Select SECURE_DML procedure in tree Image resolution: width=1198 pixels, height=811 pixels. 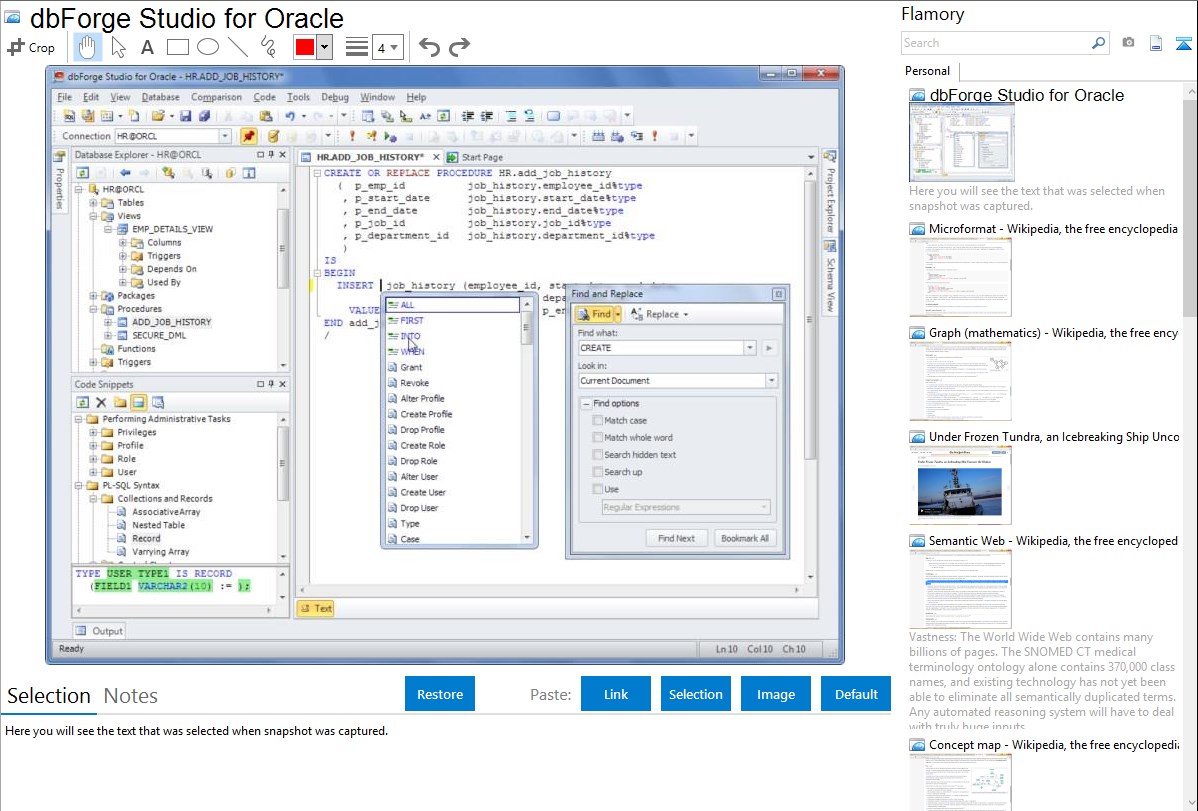point(159,336)
